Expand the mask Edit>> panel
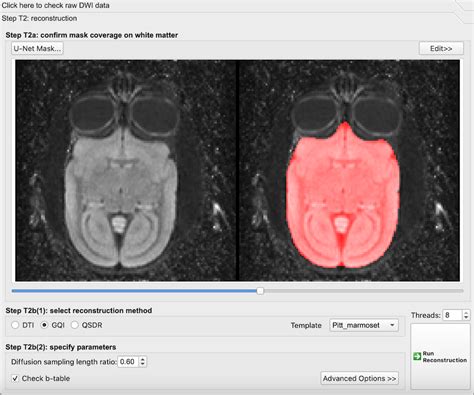The width and height of the screenshot is (474, 395). (441, 49)
